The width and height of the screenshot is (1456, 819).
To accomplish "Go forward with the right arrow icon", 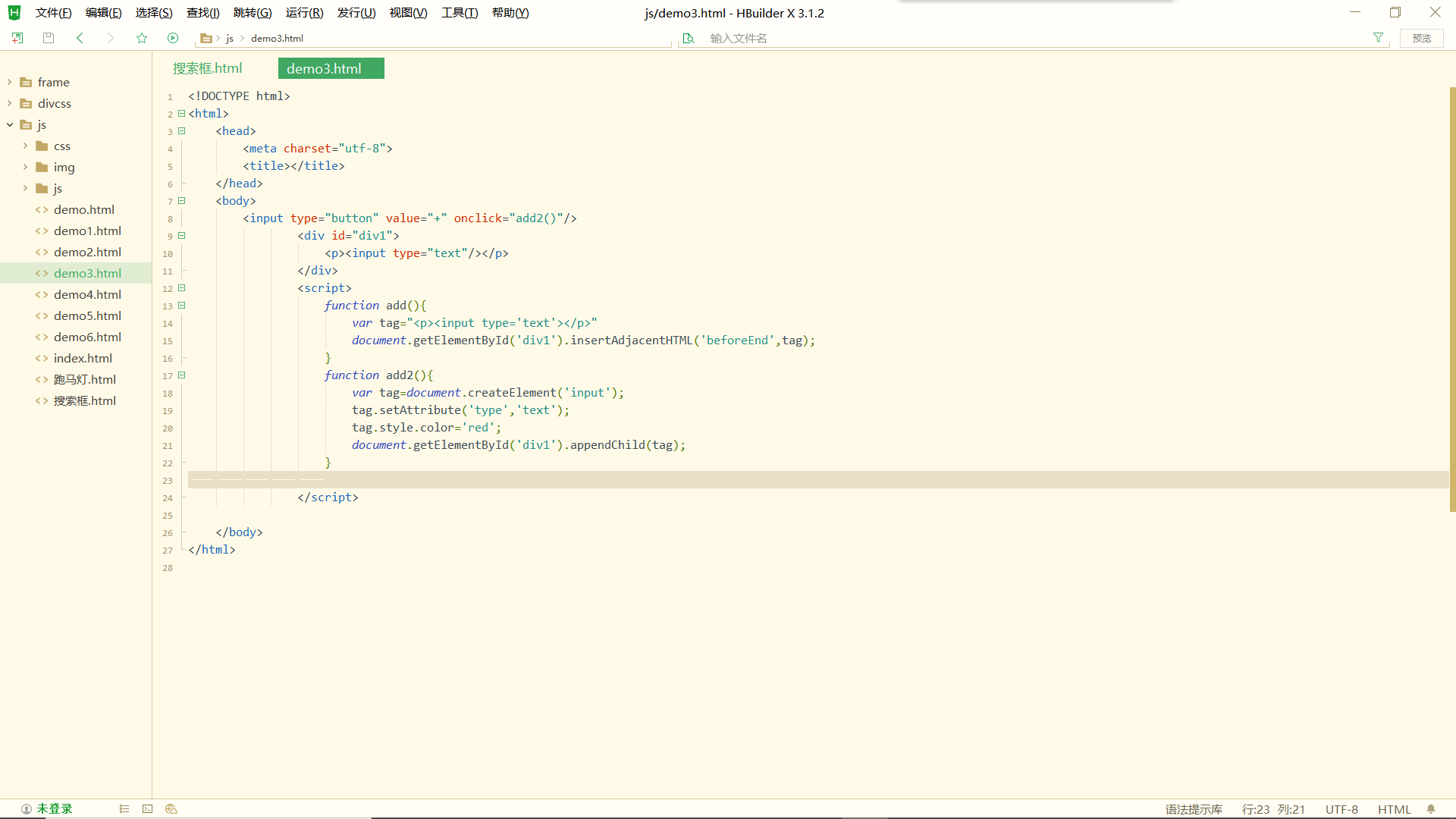I will click(111, 38).
